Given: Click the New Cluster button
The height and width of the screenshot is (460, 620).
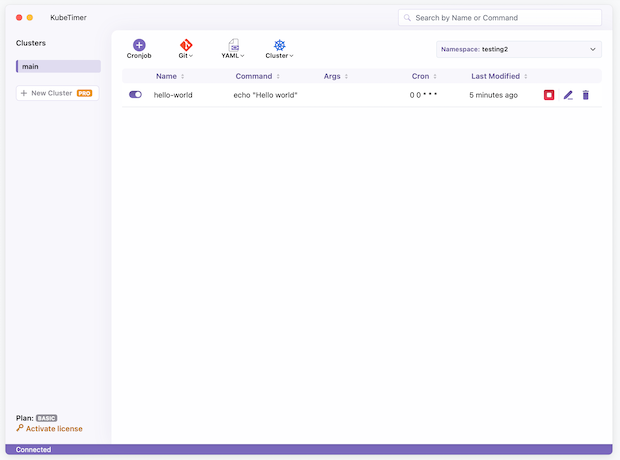Looking at the screenshot, I should (58, 93).
